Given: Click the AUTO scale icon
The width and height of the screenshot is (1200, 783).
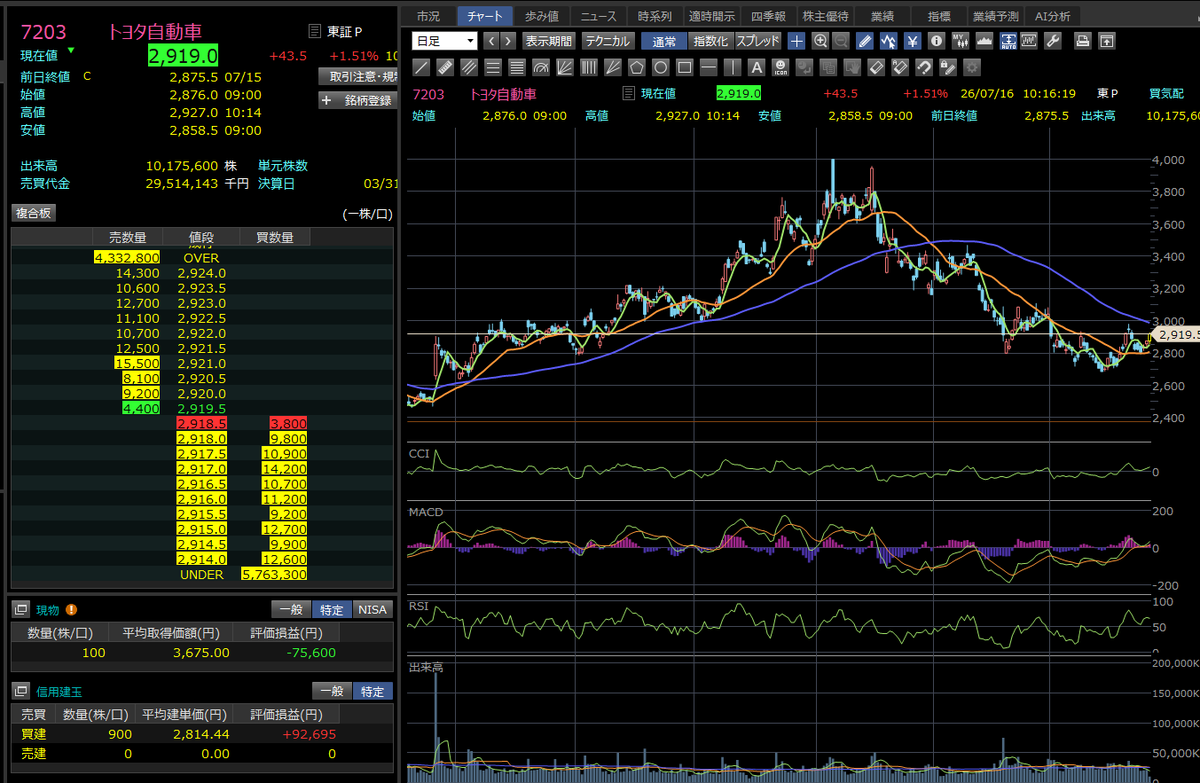Looking at the screenshot, I should 1008,41.
